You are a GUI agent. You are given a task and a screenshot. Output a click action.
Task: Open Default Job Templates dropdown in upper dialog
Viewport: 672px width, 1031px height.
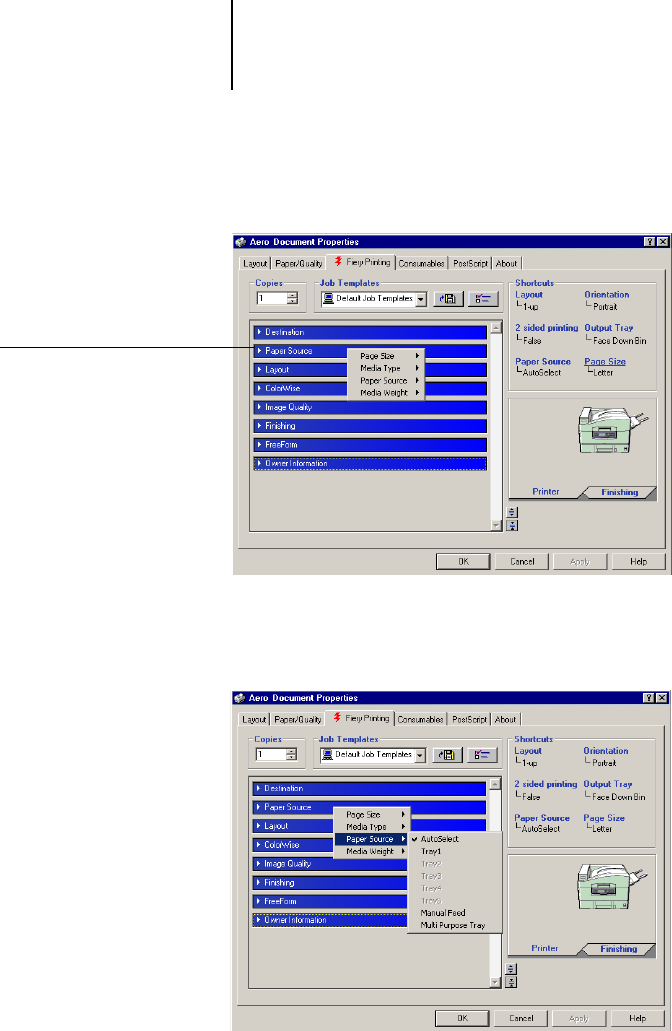coord(420,298)
